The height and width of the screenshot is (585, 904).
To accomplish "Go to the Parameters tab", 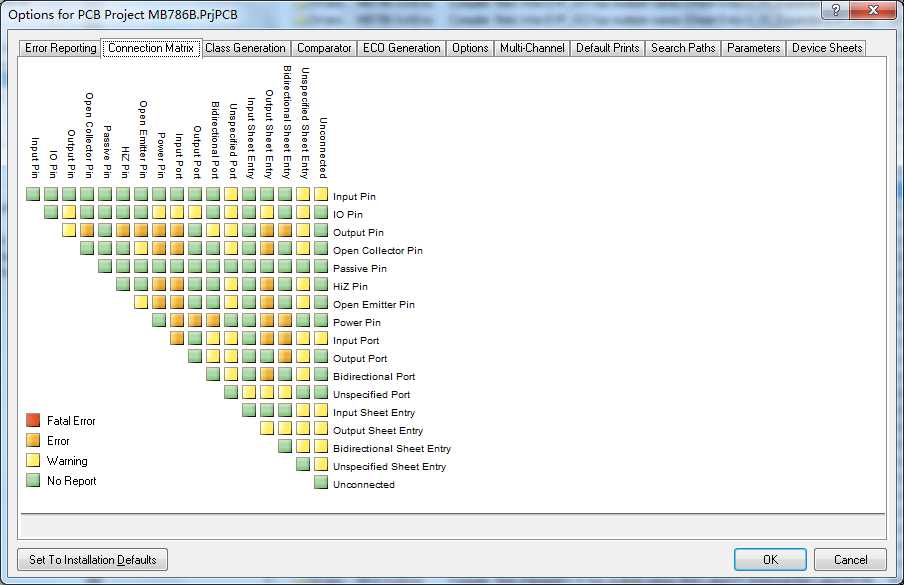I will [x=754, y=48].
